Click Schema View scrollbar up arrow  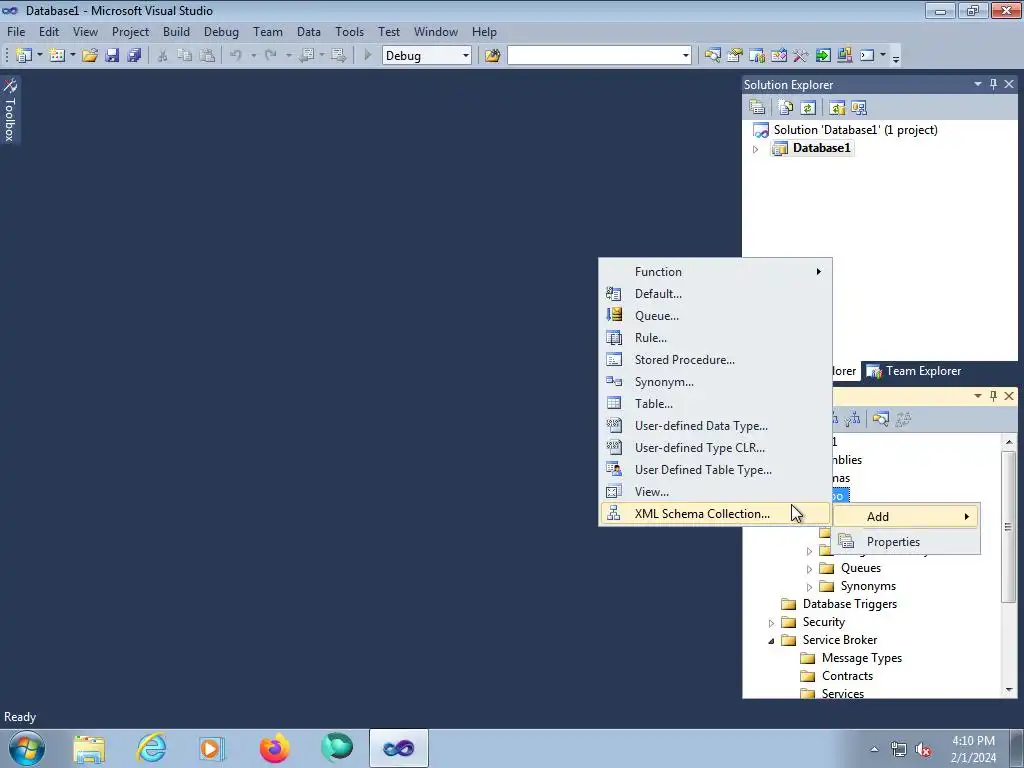pos(1009,442)
